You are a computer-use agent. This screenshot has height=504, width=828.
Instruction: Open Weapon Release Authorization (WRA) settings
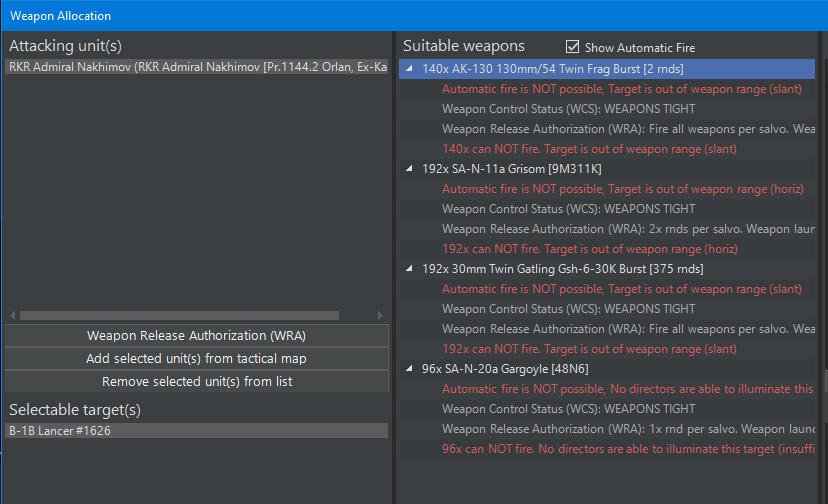(x=196, y=335)
